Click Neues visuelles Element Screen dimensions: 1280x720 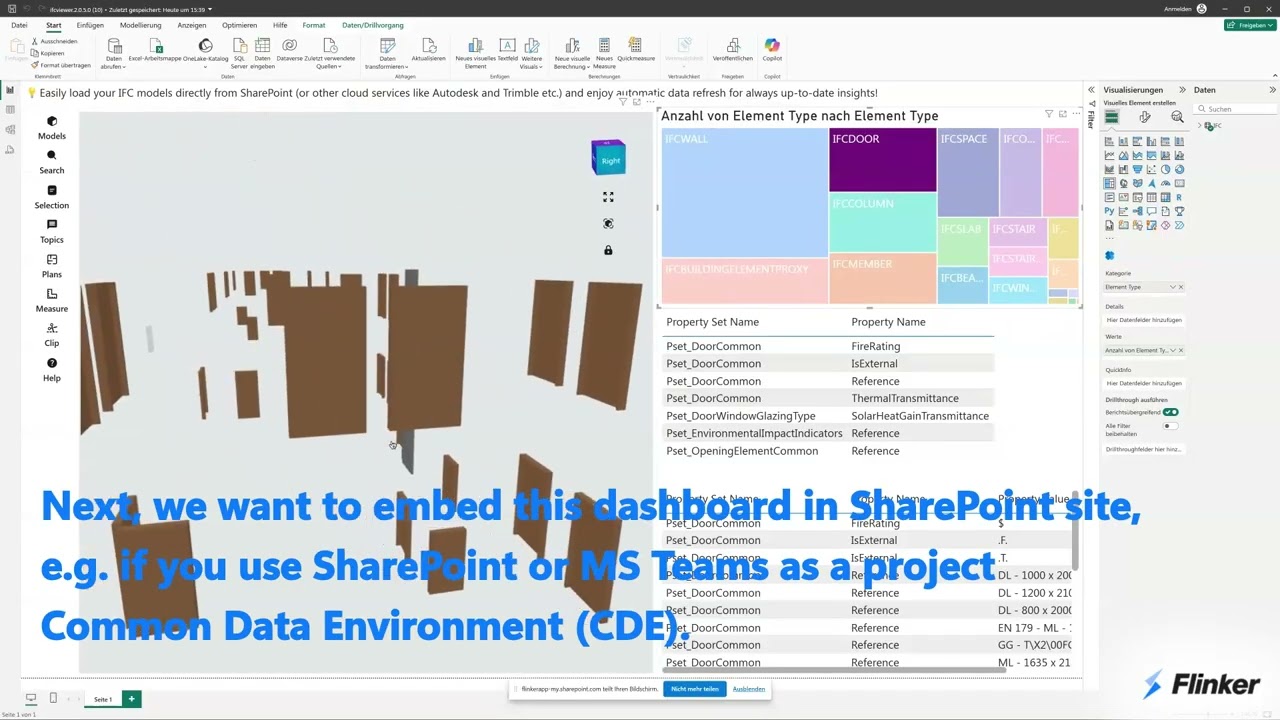pyautogui.click(x=475, y=54)
